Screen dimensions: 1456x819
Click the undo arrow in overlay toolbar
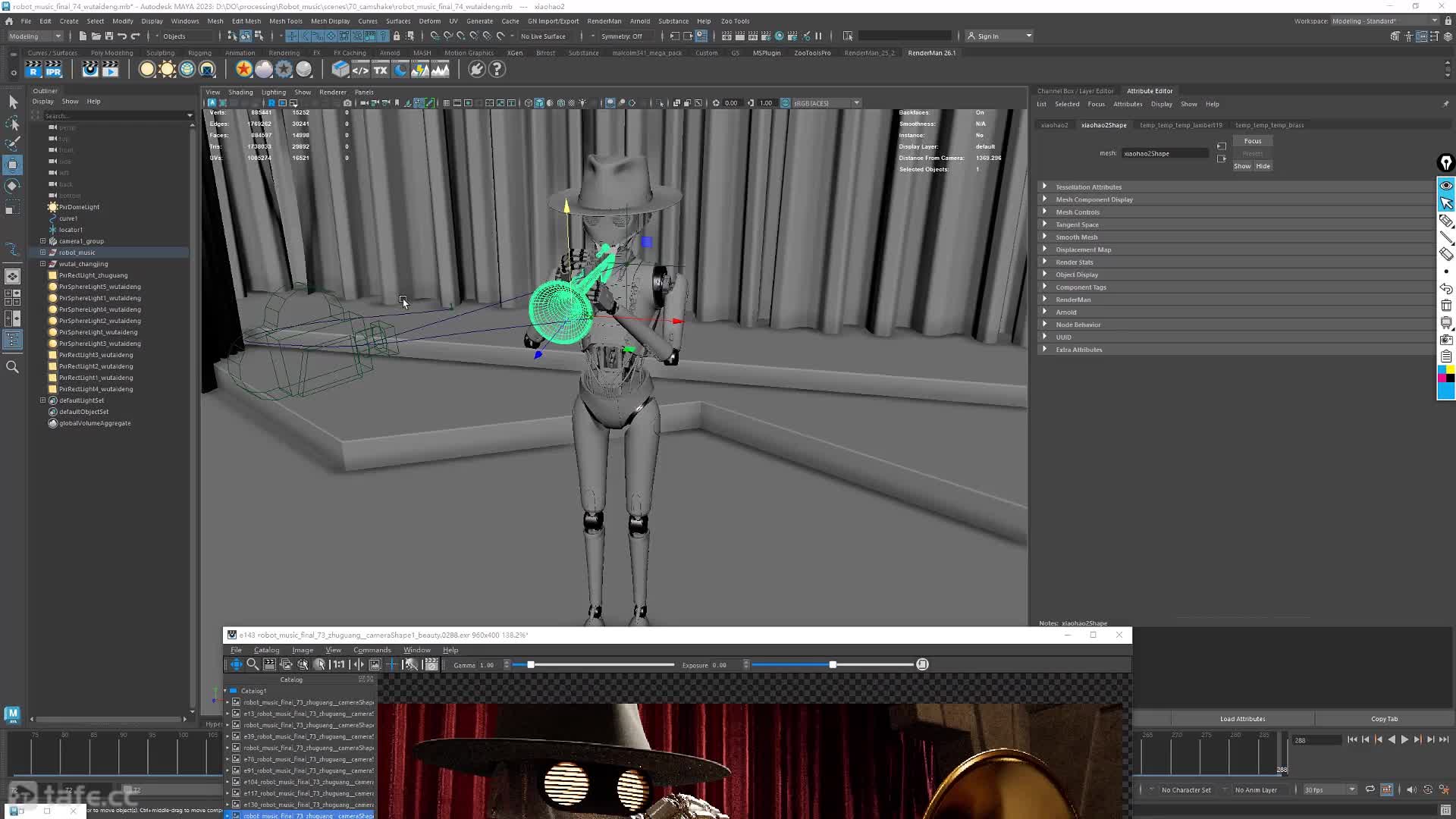[1446, 289]
